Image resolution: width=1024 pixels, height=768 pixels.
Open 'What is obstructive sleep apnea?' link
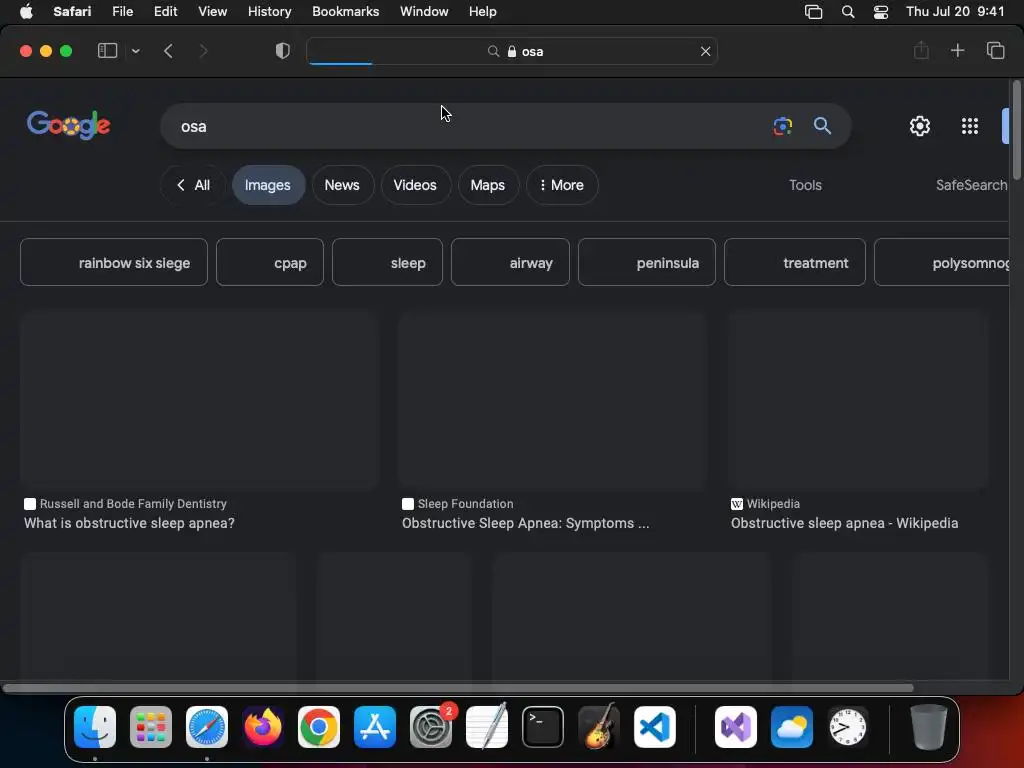pos(129,523)
